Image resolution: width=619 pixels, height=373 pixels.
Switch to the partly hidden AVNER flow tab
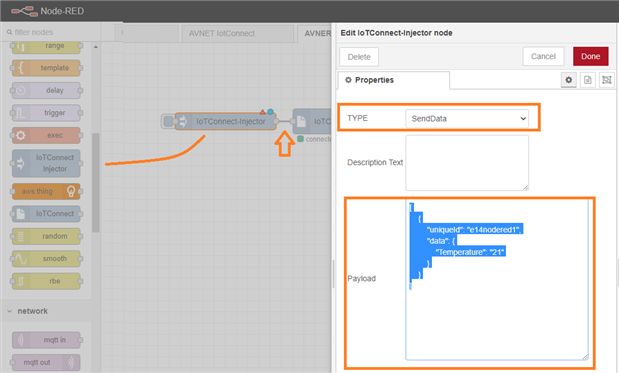pyautogui.click(x=315, y=34)
